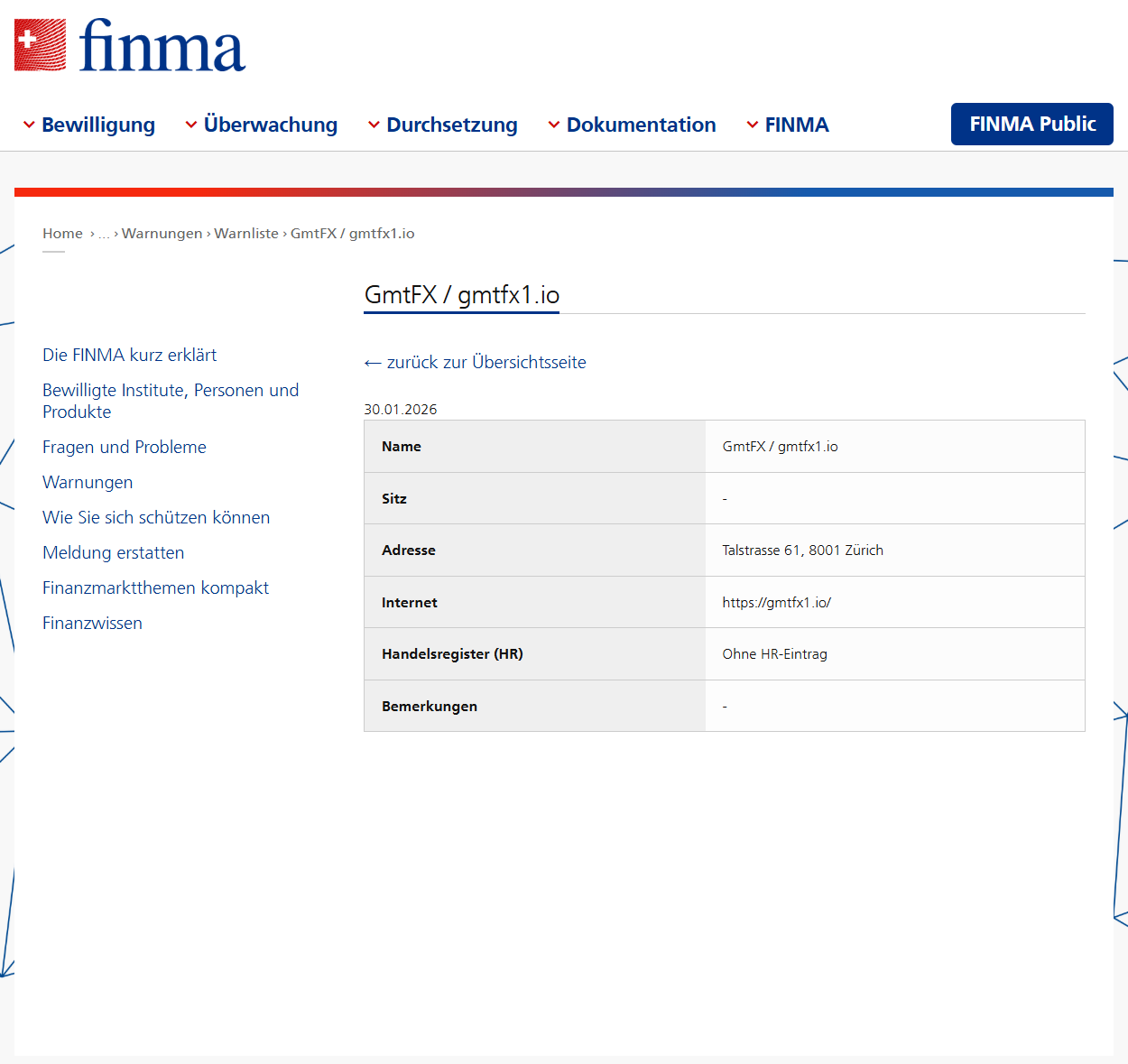Open Warnliste in the breadcrumb

pyautogui.click(x=246, y=233)
